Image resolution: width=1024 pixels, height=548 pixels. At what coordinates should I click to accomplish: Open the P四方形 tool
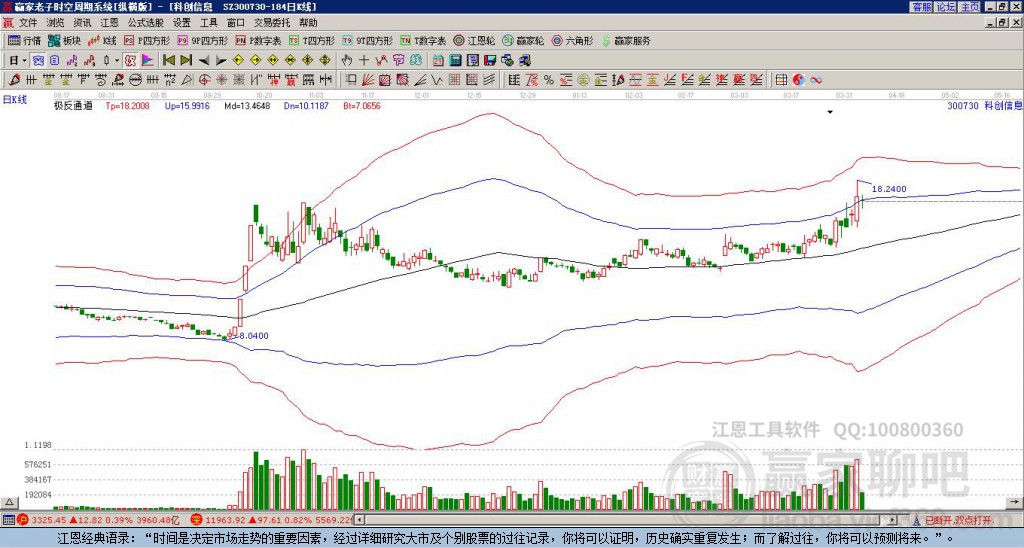[148, 40]
